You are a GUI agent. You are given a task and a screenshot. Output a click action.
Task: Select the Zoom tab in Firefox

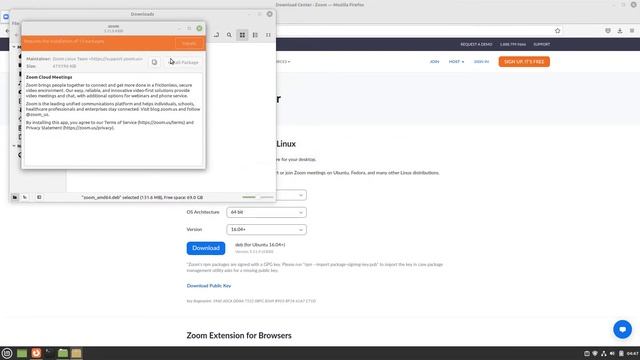6,17
